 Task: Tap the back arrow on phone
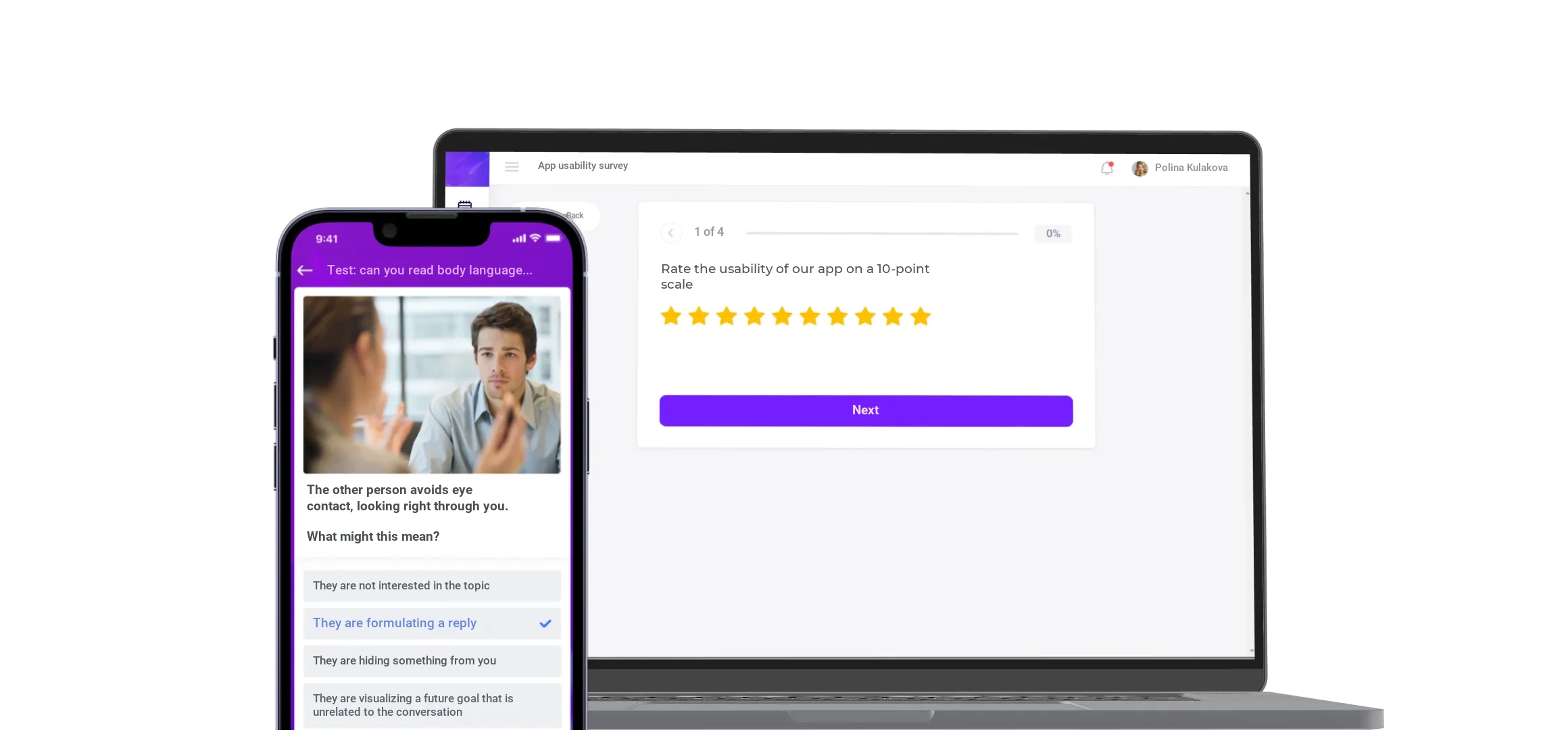(x=305, y=270)
